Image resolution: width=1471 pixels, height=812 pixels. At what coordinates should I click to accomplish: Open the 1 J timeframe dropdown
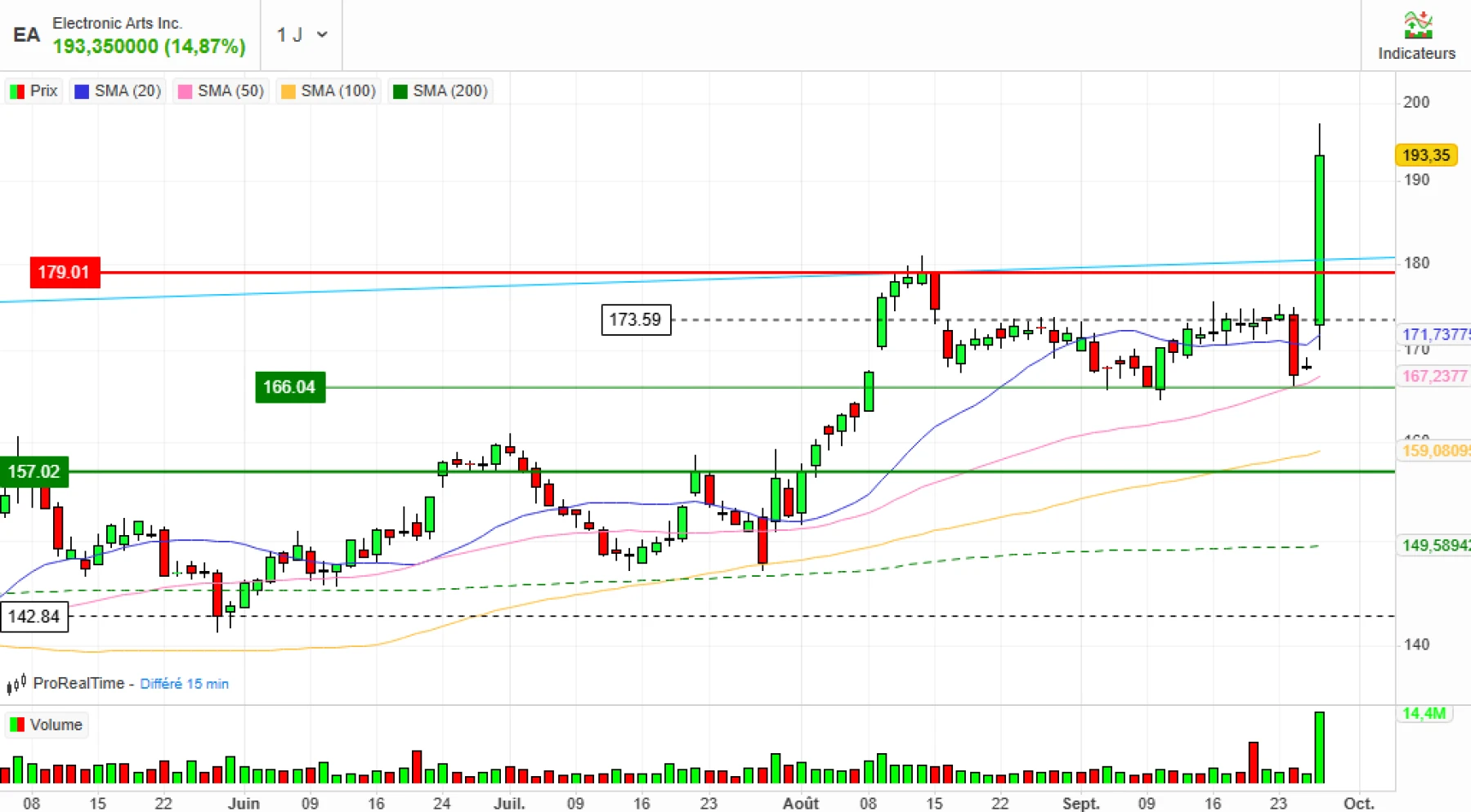pos(302,34)
